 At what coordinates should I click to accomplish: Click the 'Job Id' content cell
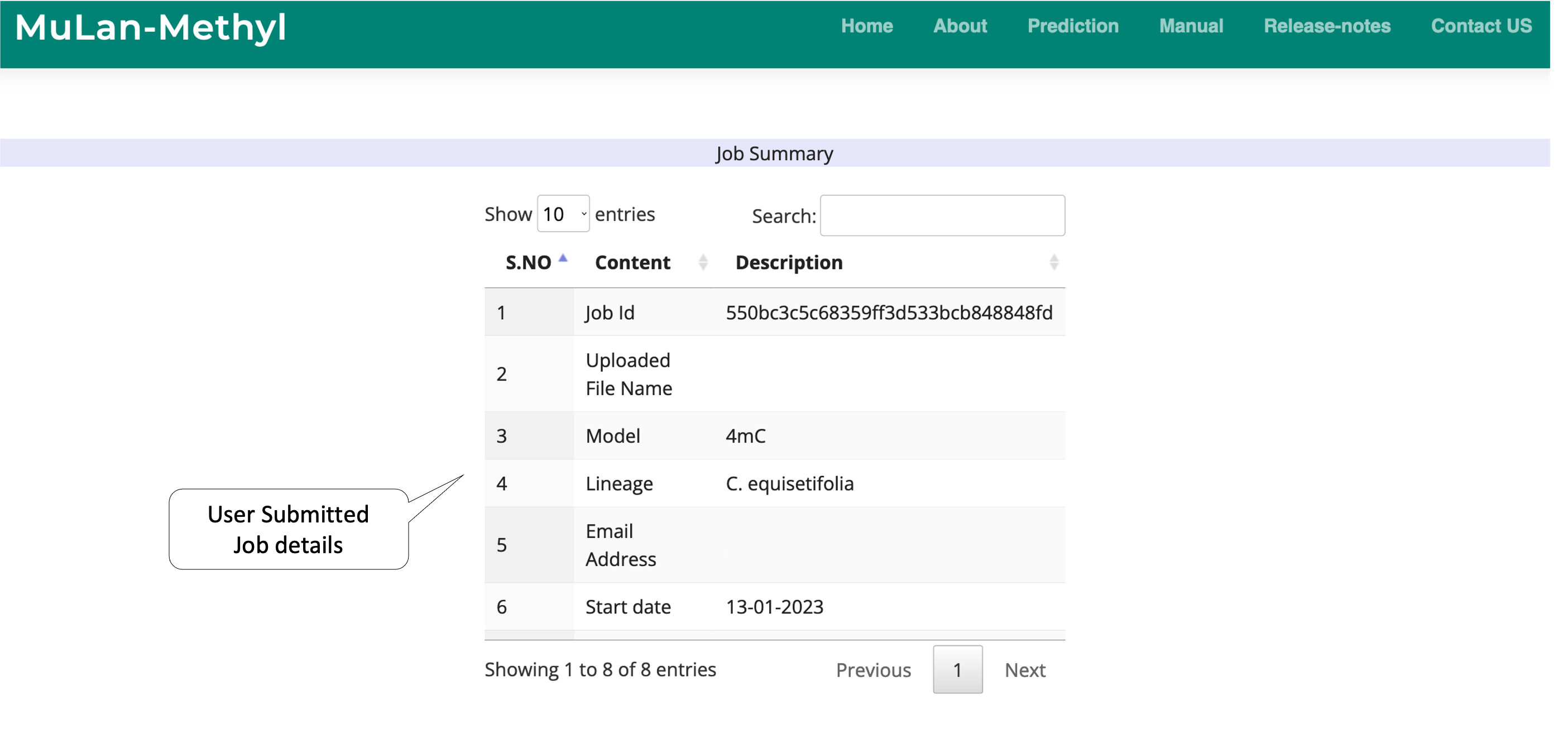point(644,313)
